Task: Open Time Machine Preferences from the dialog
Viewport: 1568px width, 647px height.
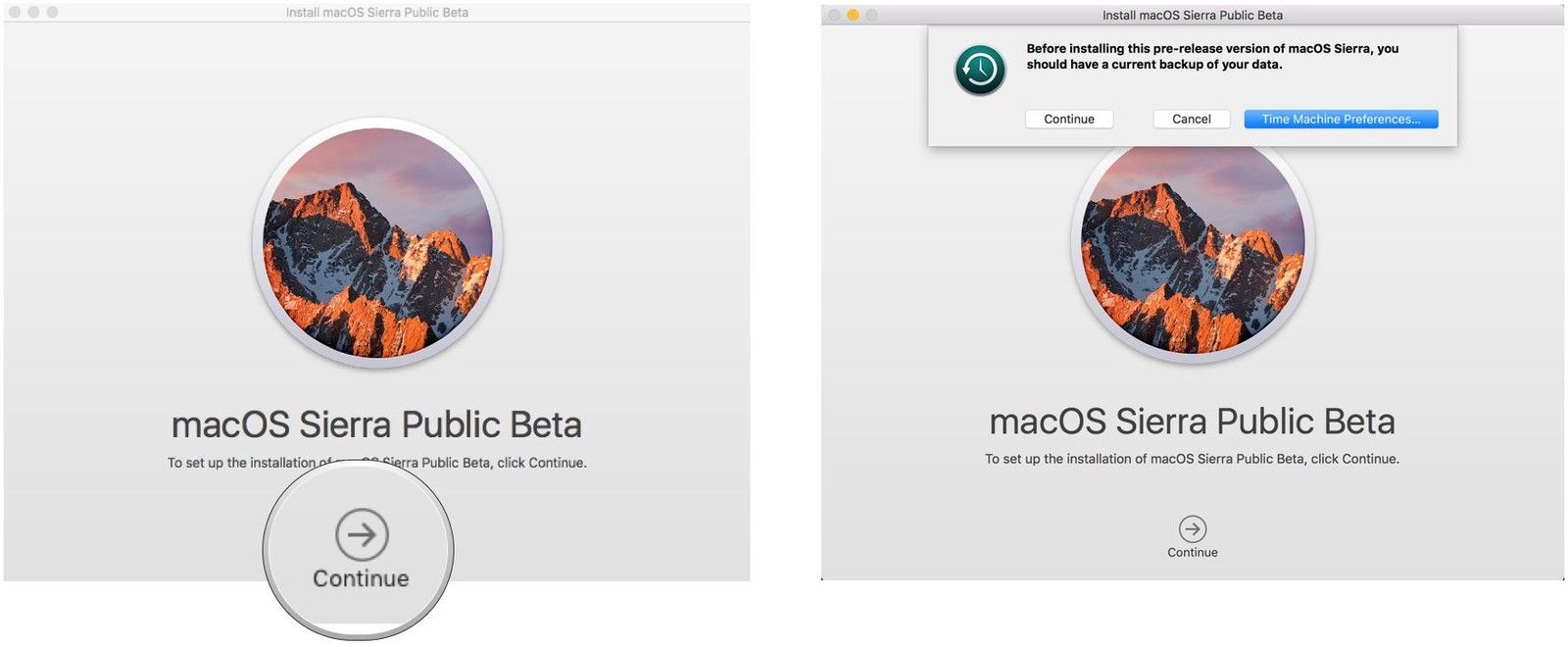Action: click(1341, 119)
